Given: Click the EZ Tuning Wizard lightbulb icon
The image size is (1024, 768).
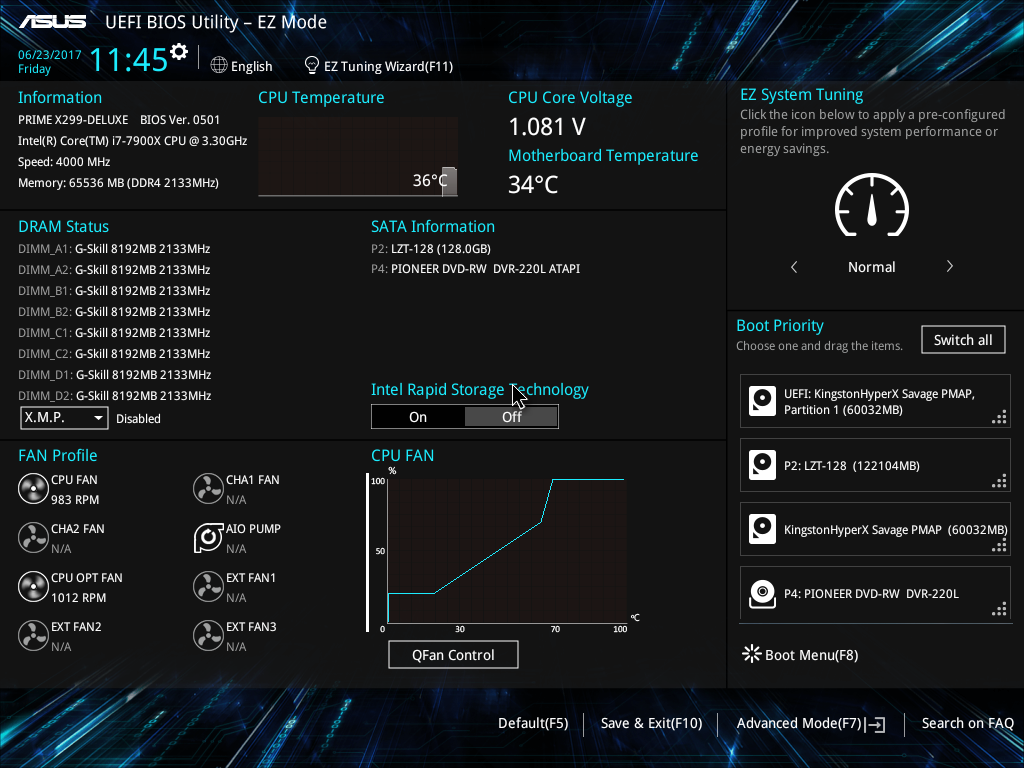Looking at the screenshot, I should [x=312, y=65].
